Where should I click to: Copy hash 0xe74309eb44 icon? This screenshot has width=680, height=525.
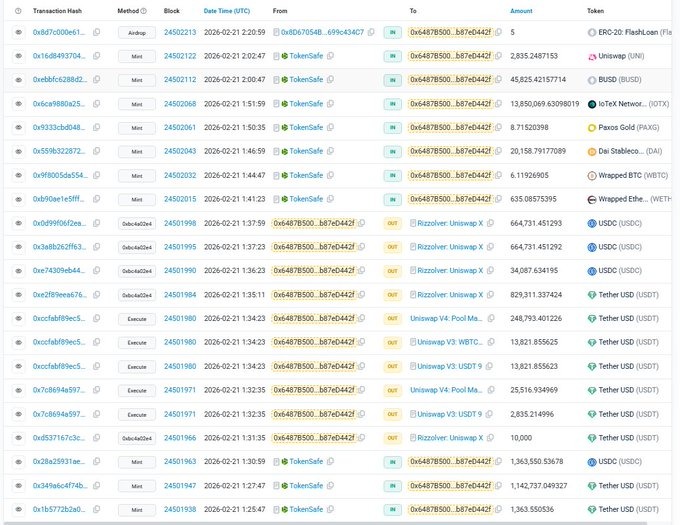point(96,271)
